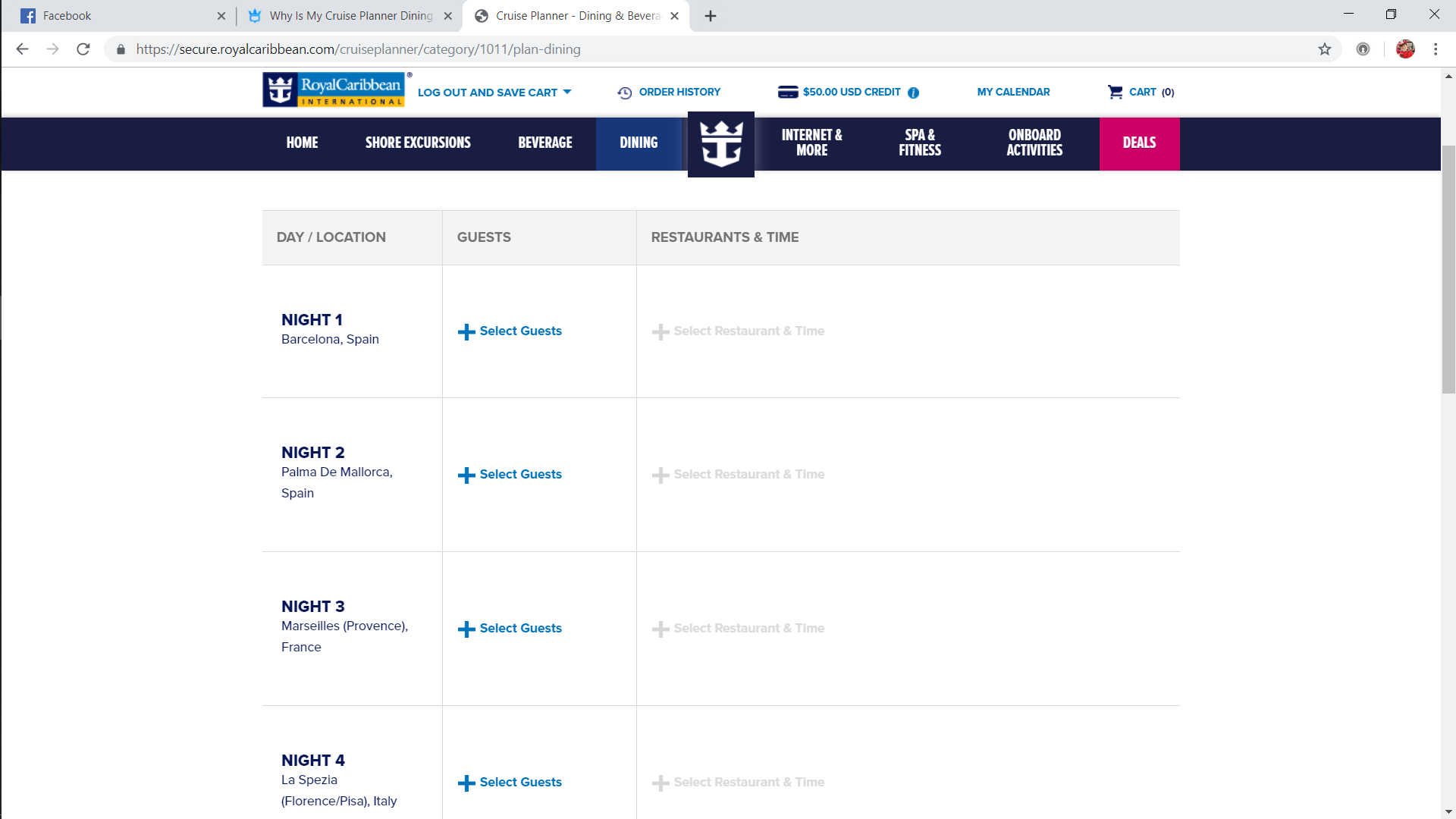Bookmark this page with the star icon
This screenshot has width=1456, height=819.
click(x=1324, y=49)
